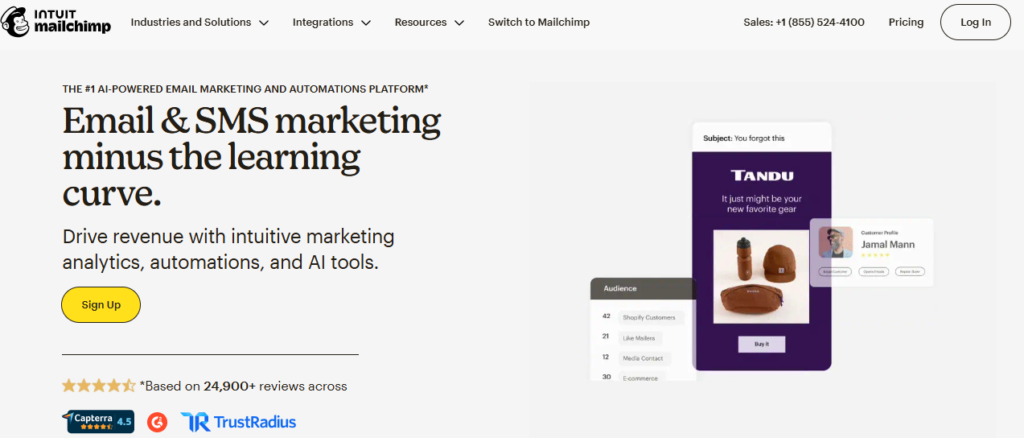The height and width of the screenshot is (438, 1024).
Task: Select the Media Contact audience row
Action: [x=636, y=358]
